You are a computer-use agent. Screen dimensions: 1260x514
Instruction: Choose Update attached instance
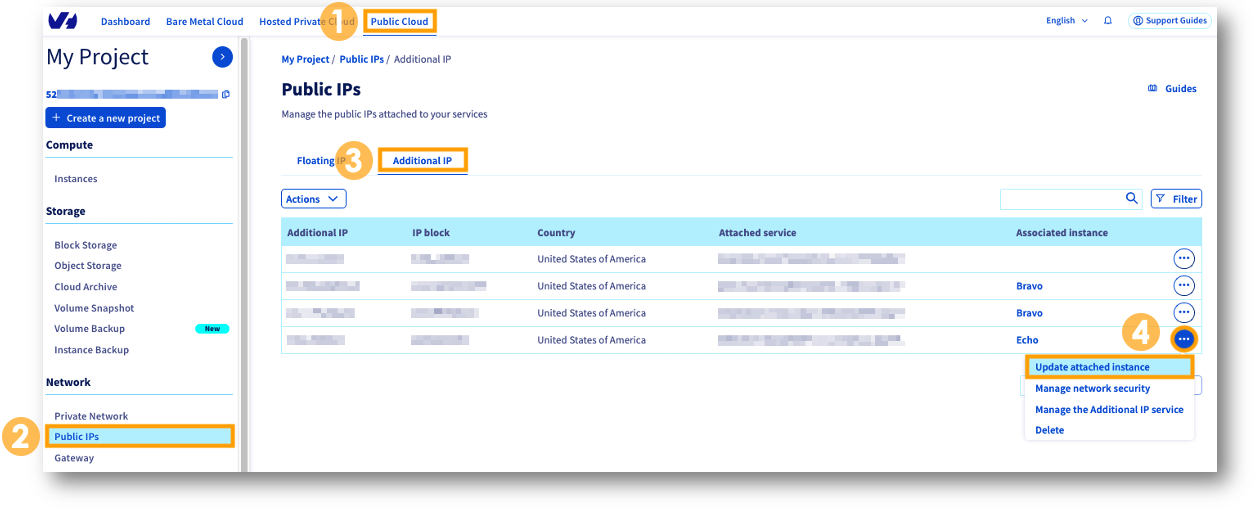tap(1109, 367)
